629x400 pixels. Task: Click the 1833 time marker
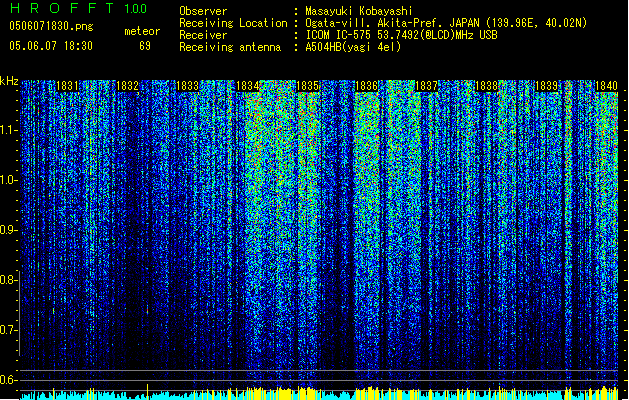[187, 86]
